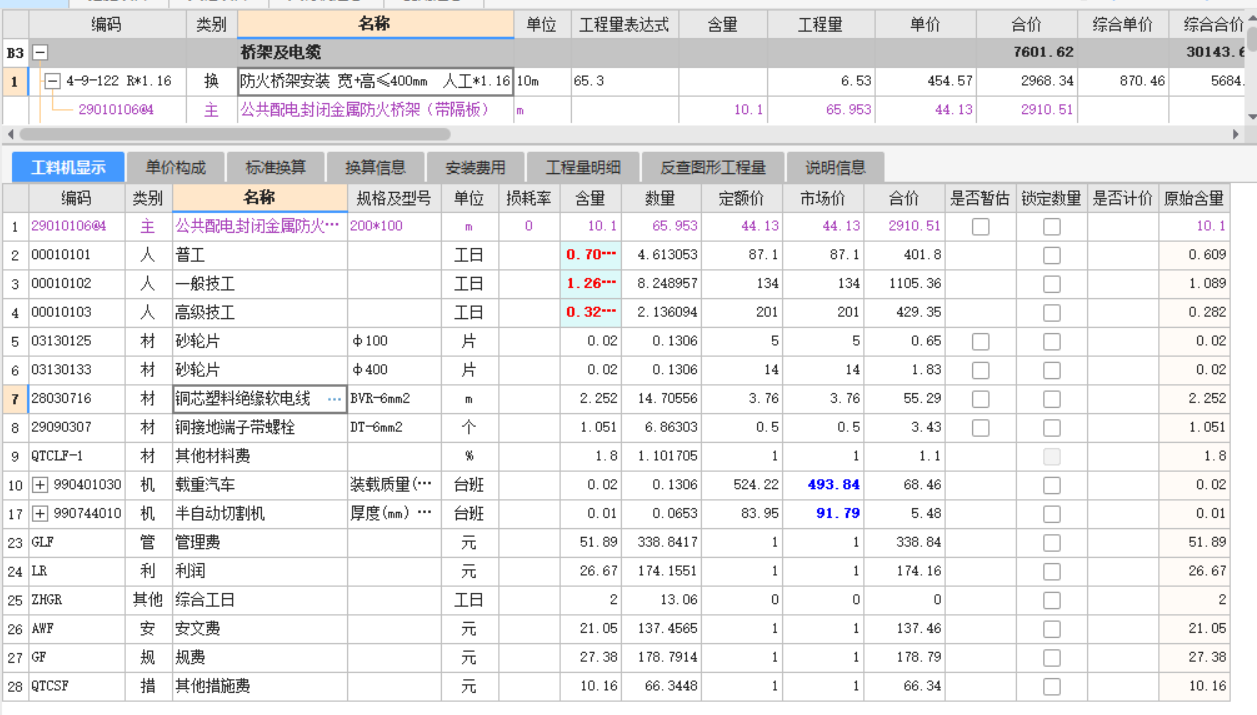Screen dimensions: 1257x715
Task: Toggle 是否暂估 for 砂轮片 φ400
Action: coord(981,371)
